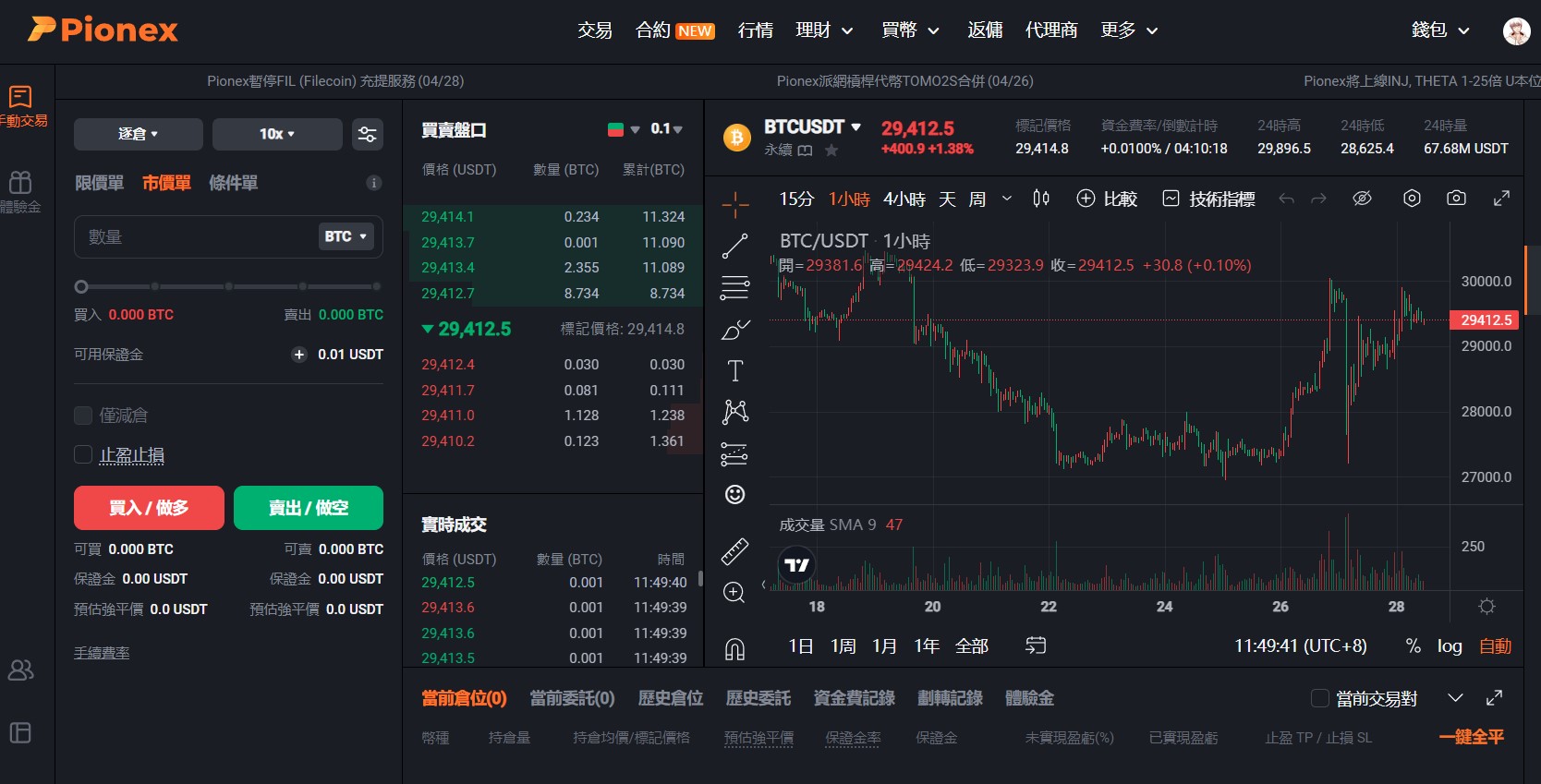Open the funding fee records tab

[x=854, y=698]
